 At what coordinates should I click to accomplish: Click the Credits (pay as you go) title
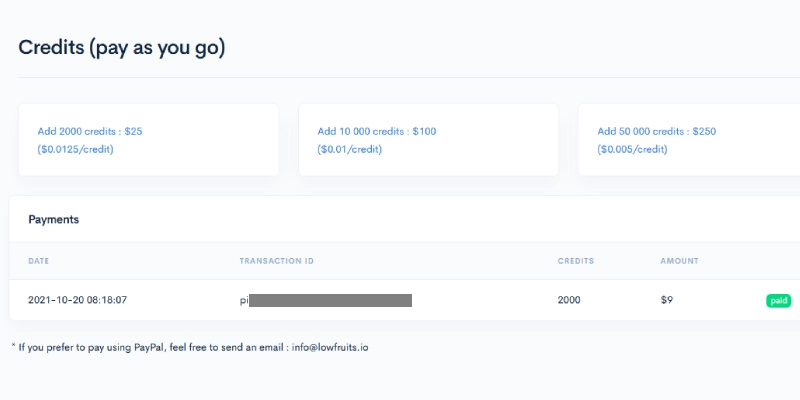[121, 48]
